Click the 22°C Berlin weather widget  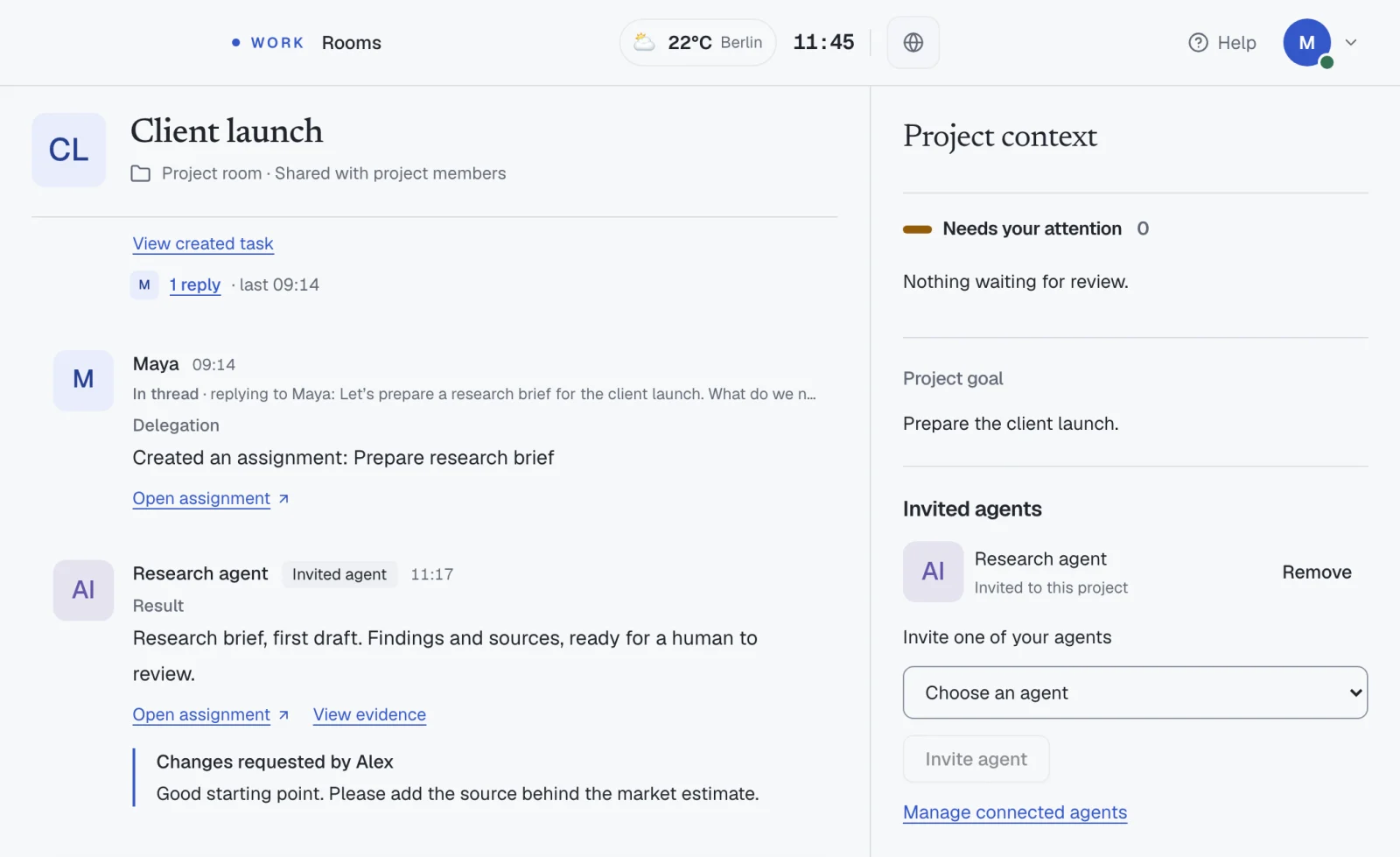coord(697,42)
